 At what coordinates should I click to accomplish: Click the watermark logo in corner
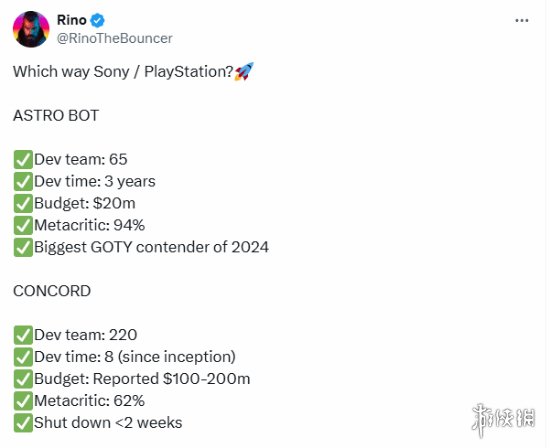[x=503, y=420]
